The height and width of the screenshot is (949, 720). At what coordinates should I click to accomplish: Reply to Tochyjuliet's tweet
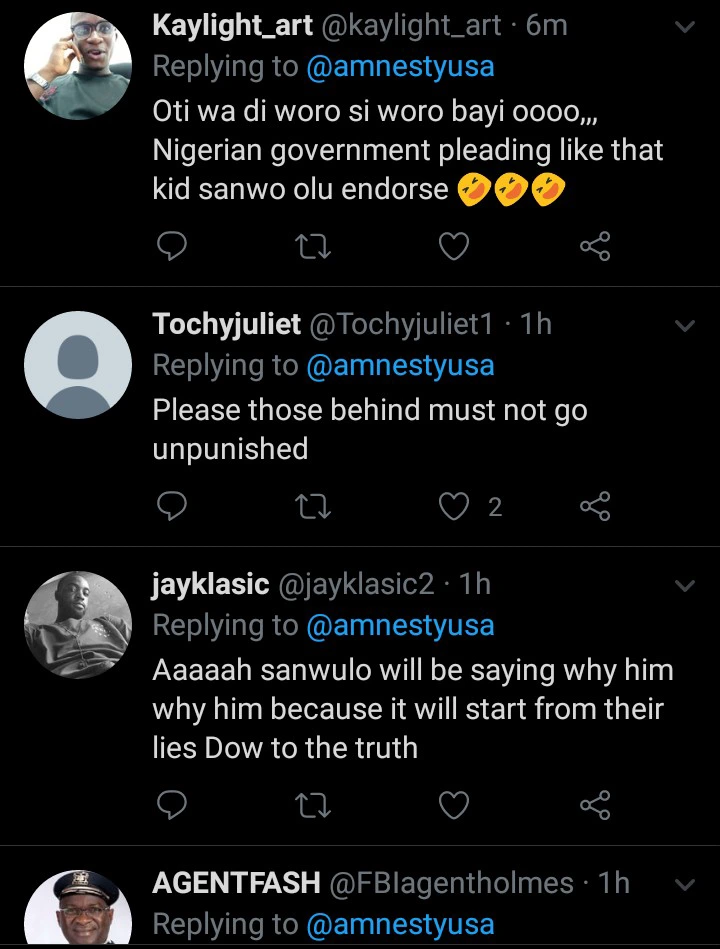[x=172, y=507]
